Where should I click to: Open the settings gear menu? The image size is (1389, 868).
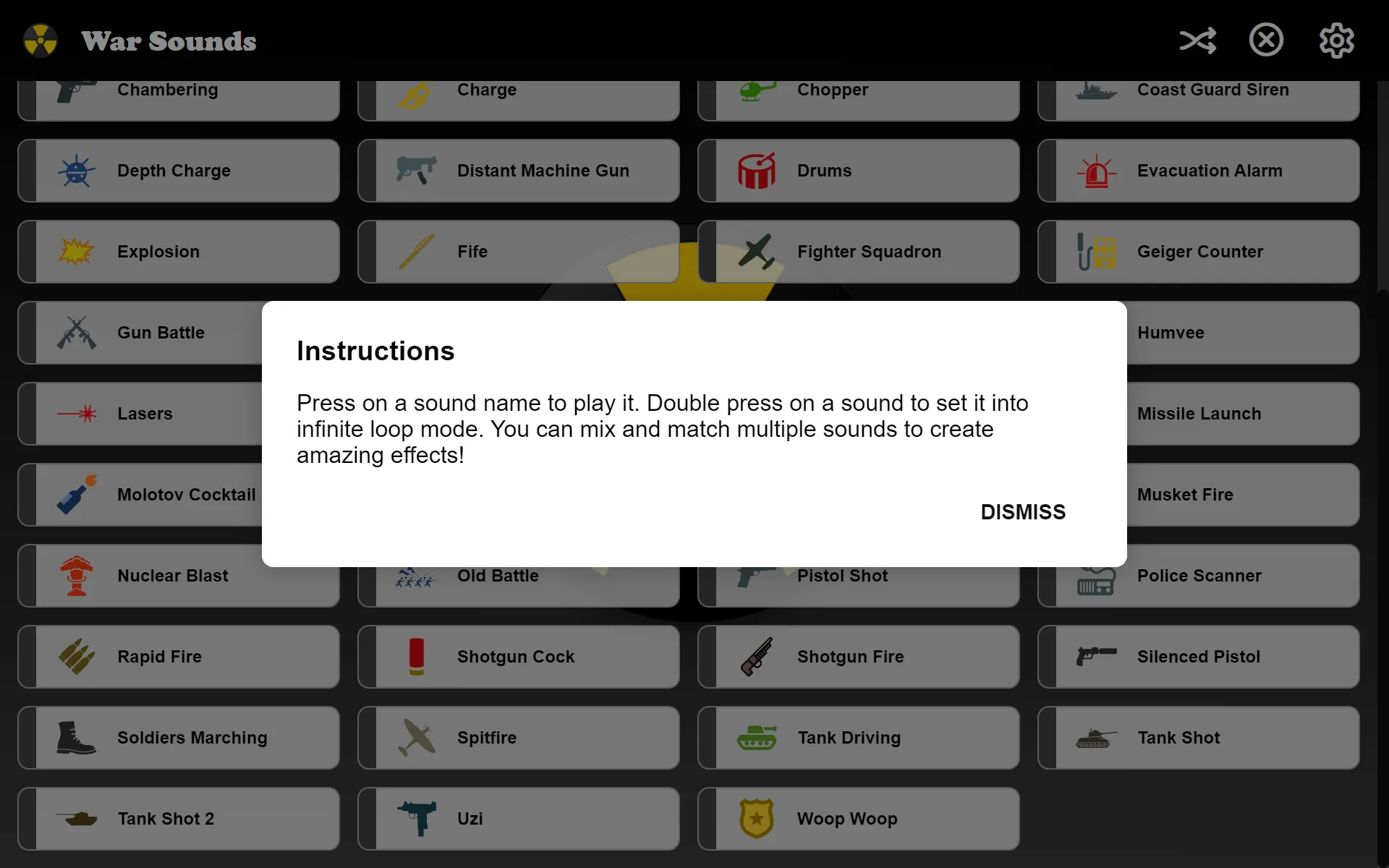[1336, 40]
